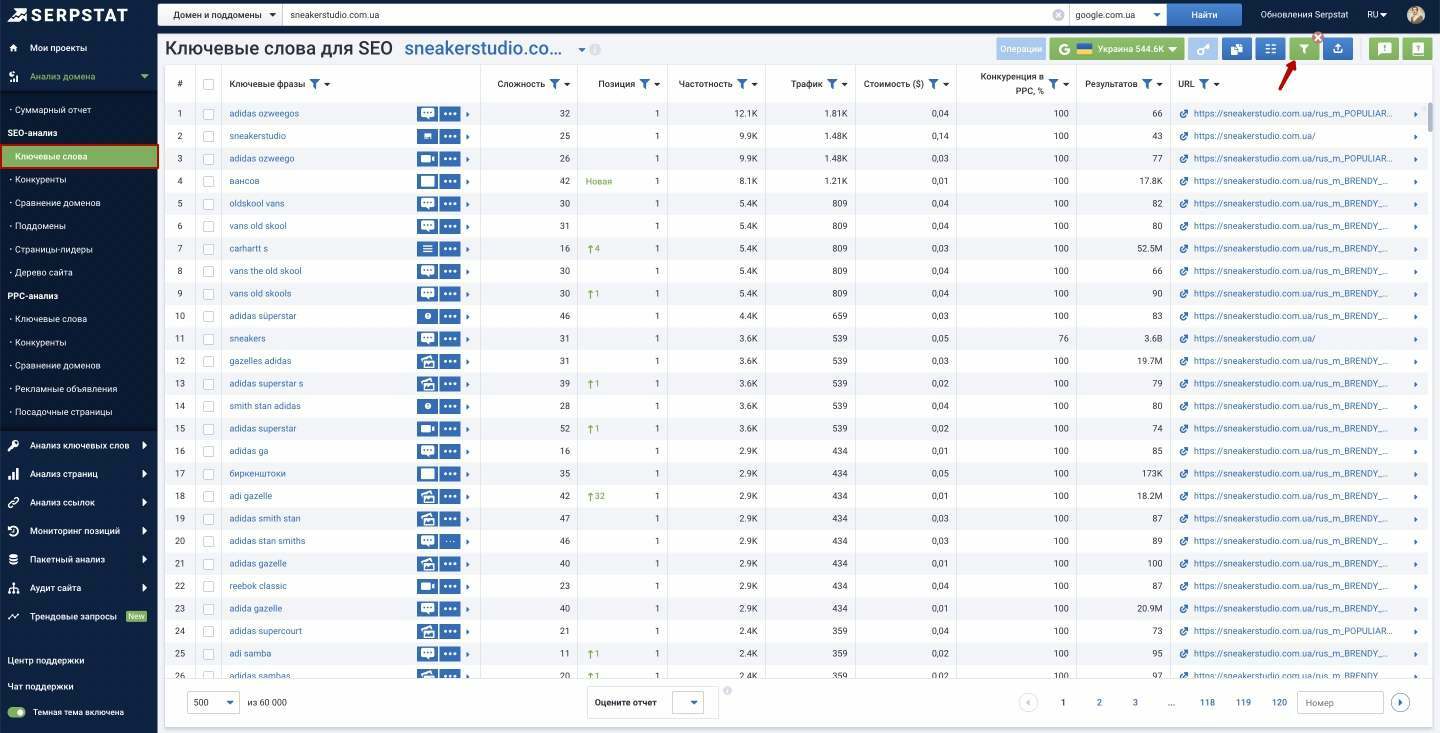This screenshot has width=1440, height=733.
Task: Click the export upload icon button
Action: 1338,48
